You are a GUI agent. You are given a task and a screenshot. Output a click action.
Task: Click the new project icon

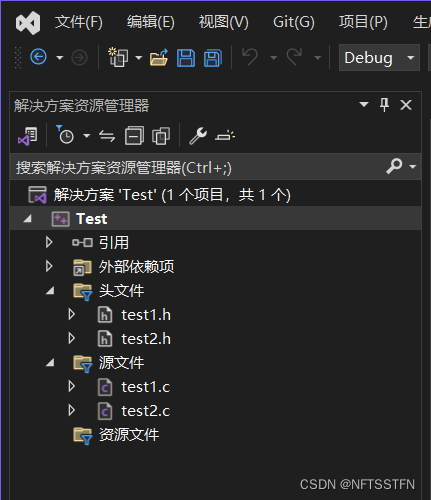point(117,57)
